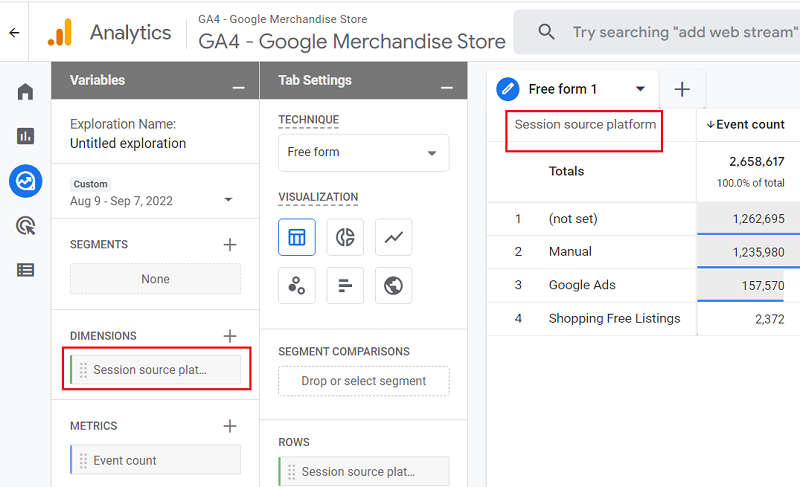
Task: Click the (not set) row
Action: point(643,219)
